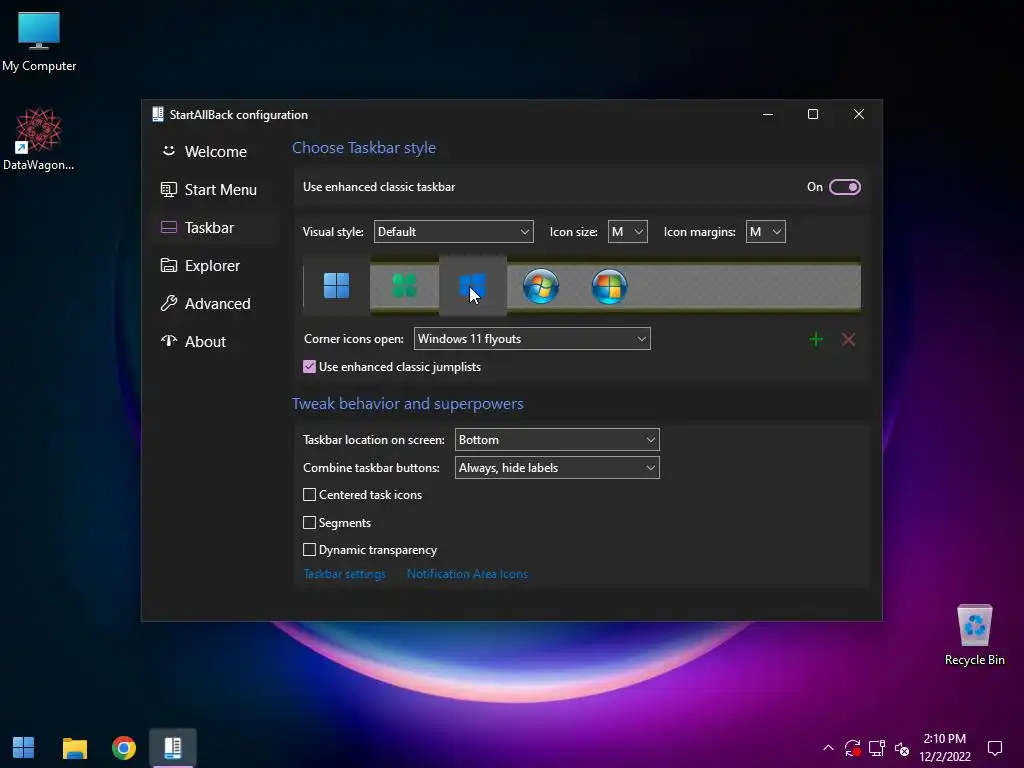Select the Windows 11 logo start button style

[x=336, y=286]
